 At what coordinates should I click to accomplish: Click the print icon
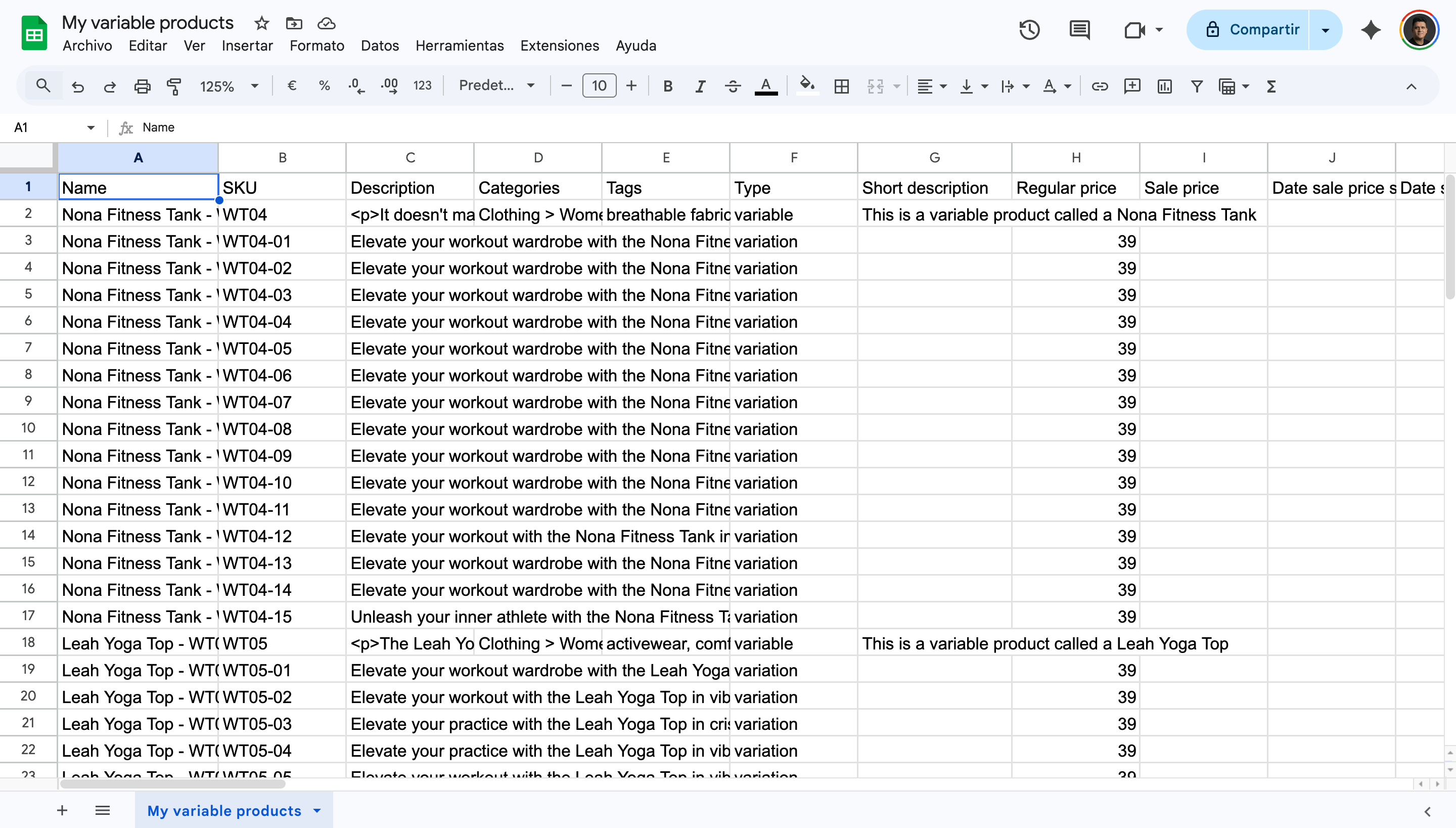coord(142,86)
